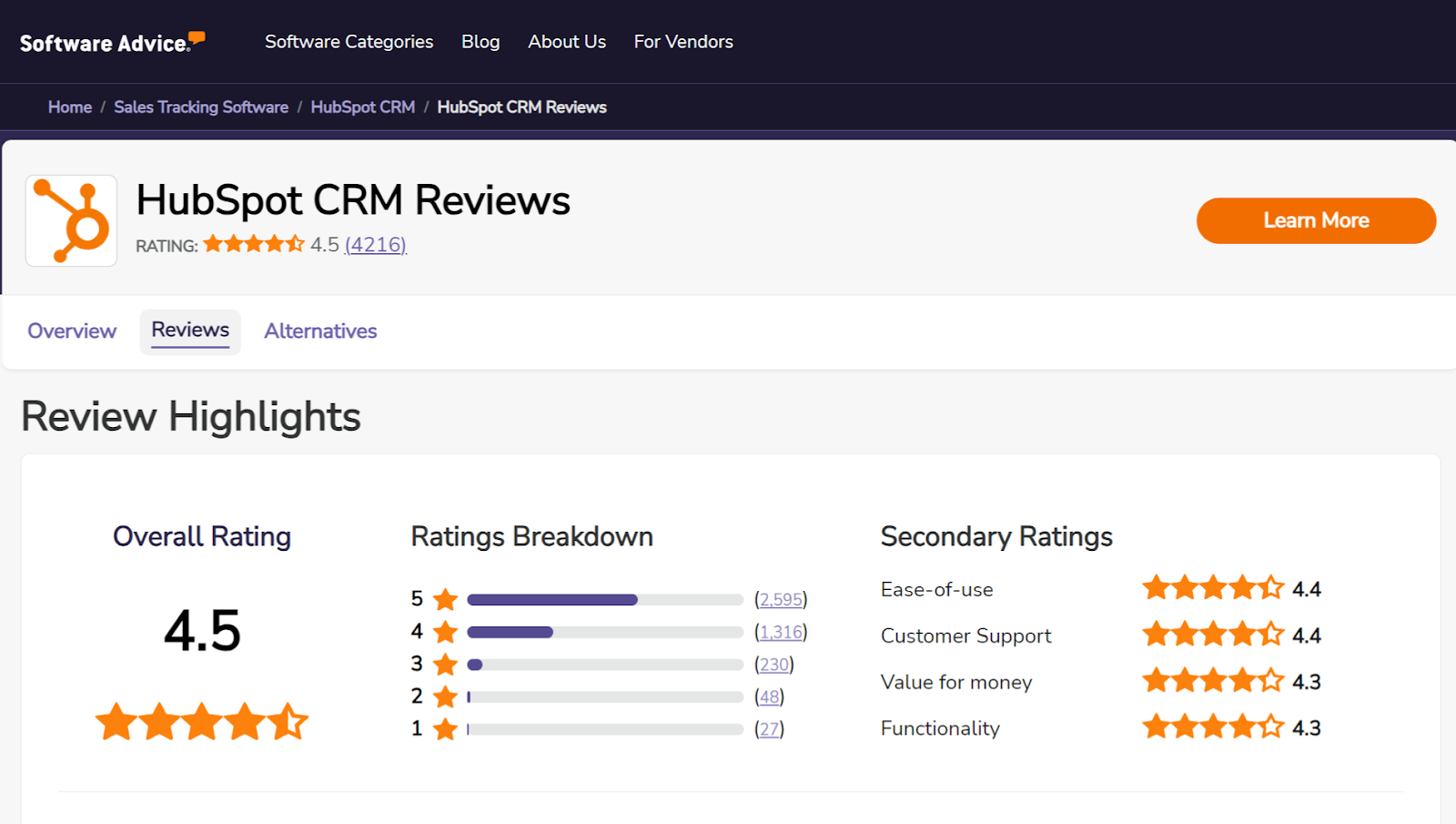Click the Learn More button
The image size is (1456, 824).
click(1316, 220)
